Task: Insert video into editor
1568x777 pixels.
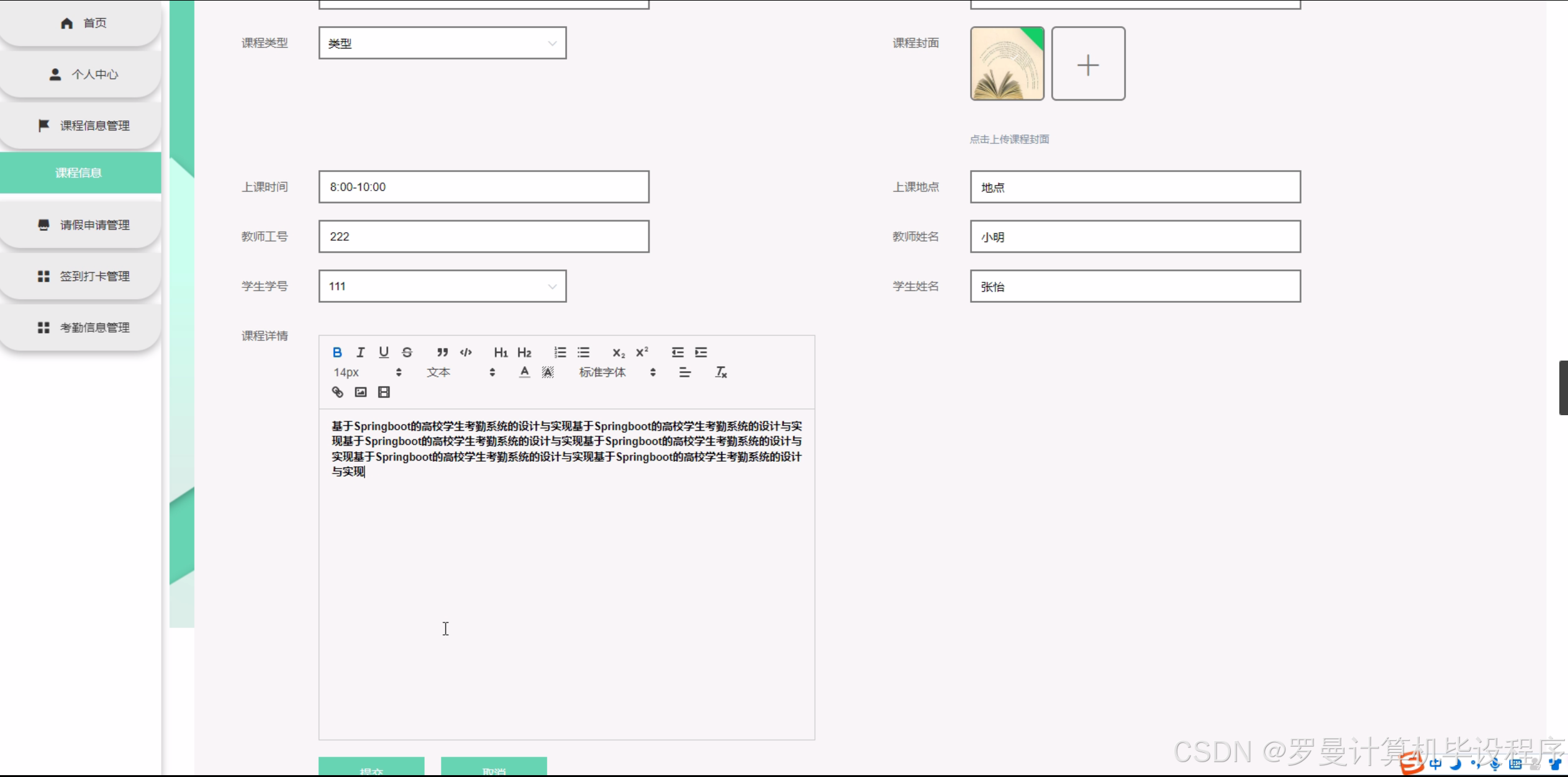Action: click(x=384, y=392)
